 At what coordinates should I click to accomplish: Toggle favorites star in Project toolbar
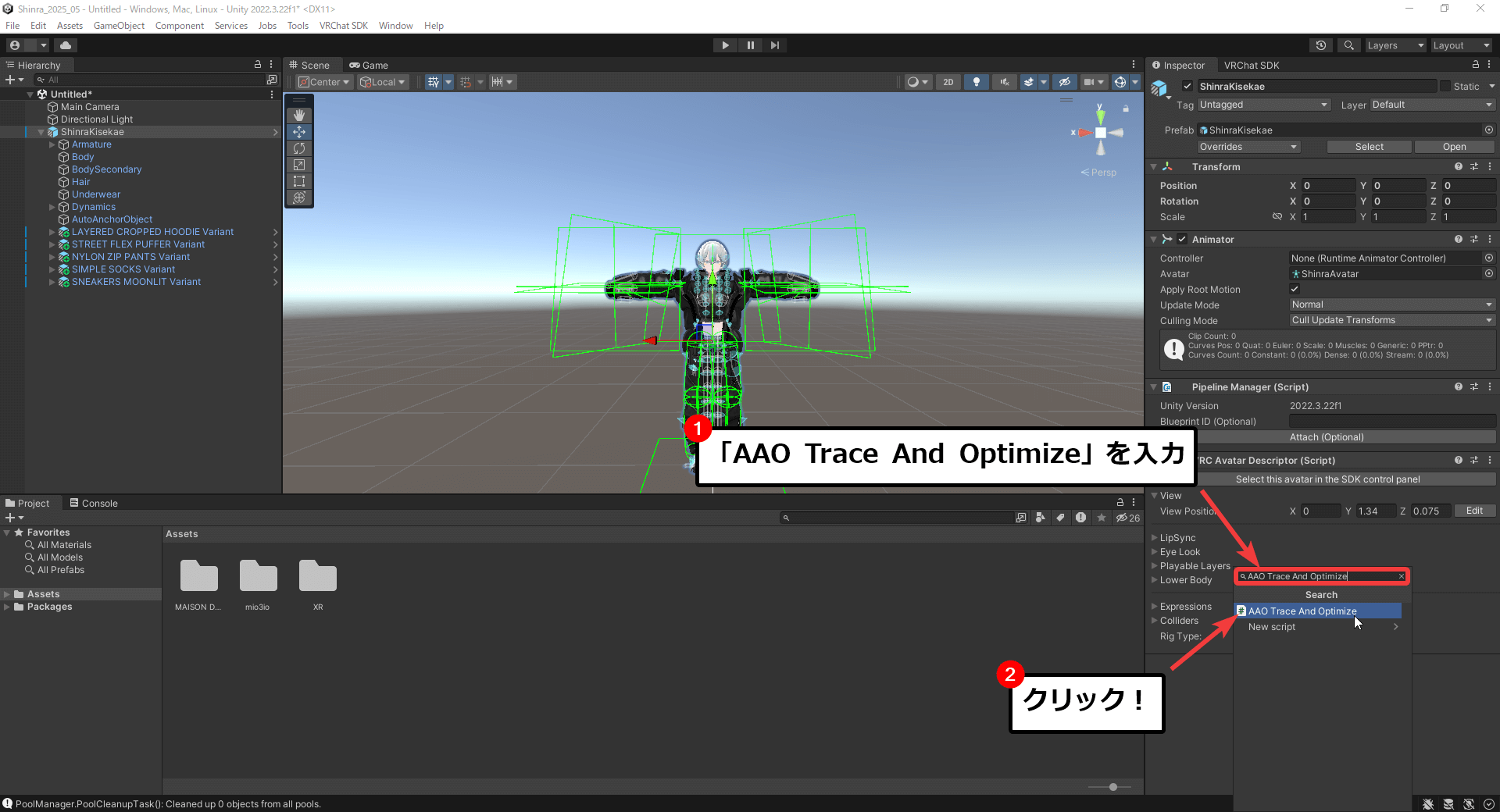(1101, 518)
